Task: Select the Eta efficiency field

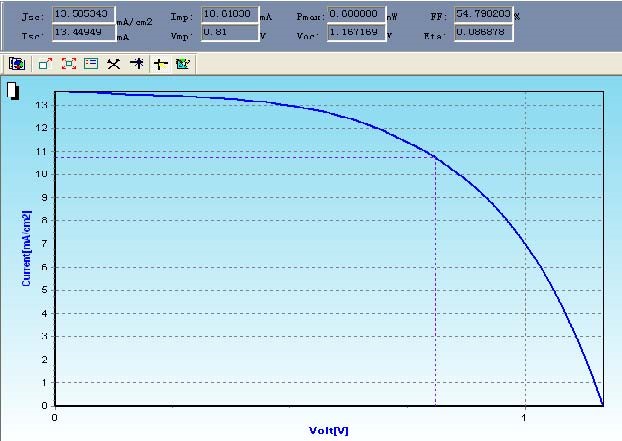Action: (x=483, y=32)
